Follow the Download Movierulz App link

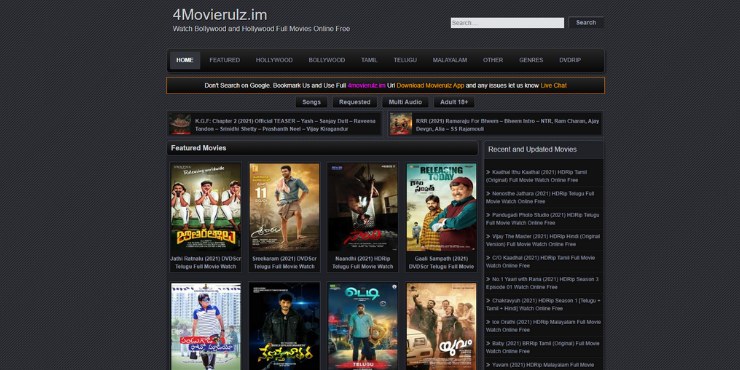[x=430, y=86]
